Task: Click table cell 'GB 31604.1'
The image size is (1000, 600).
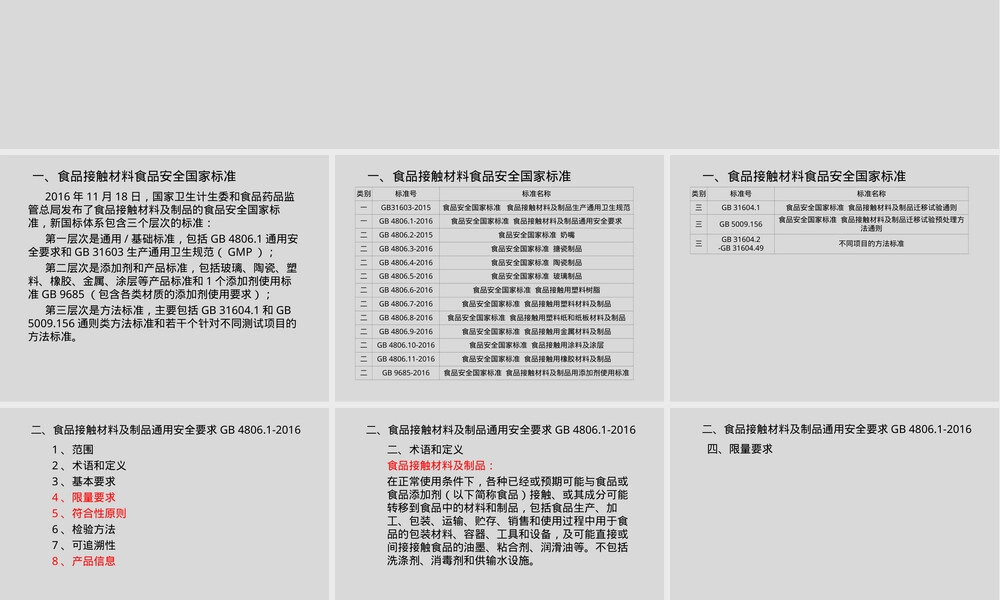Action: point(740,207)
